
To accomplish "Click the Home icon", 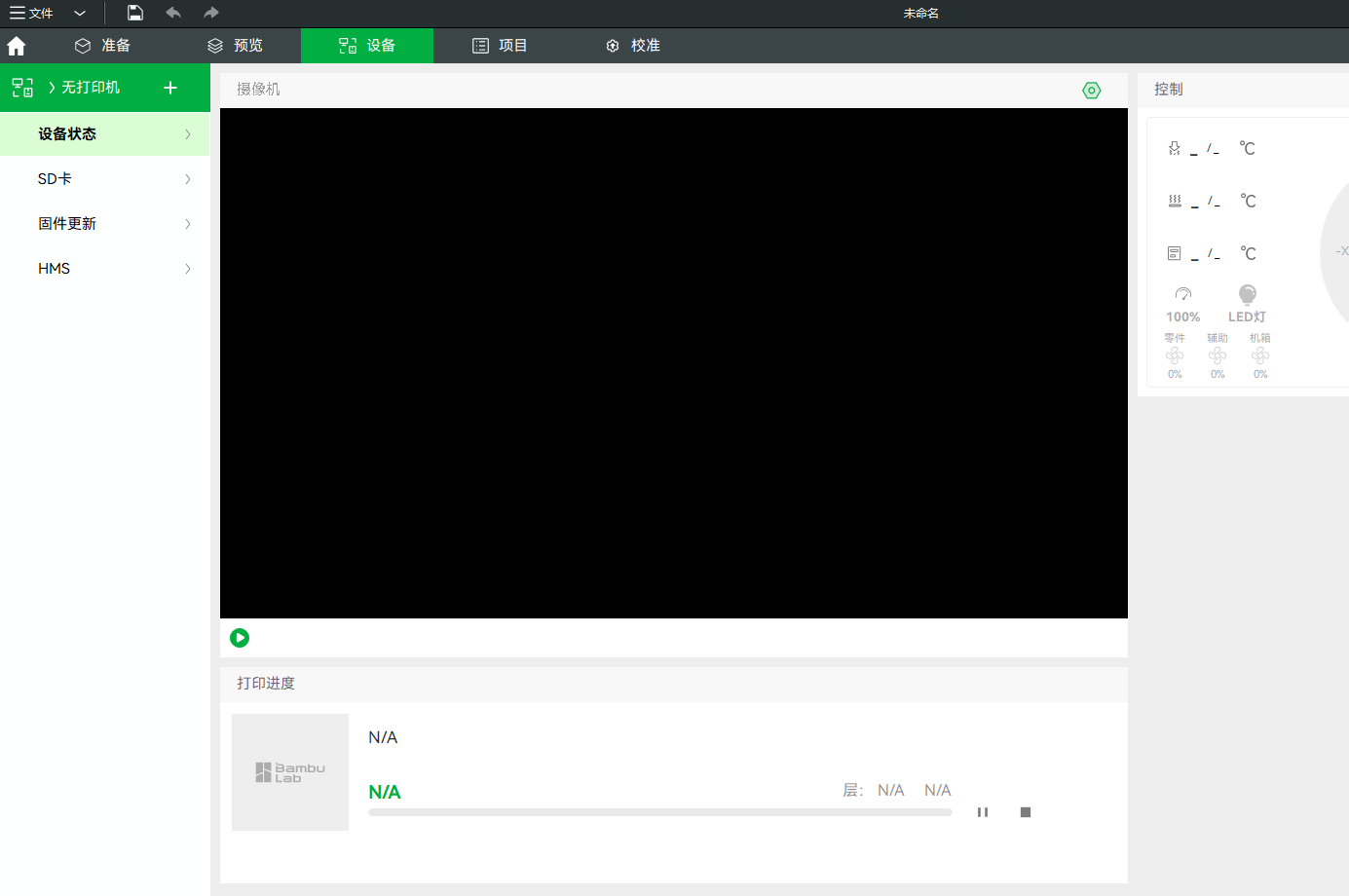I will [x=17, y=46].
